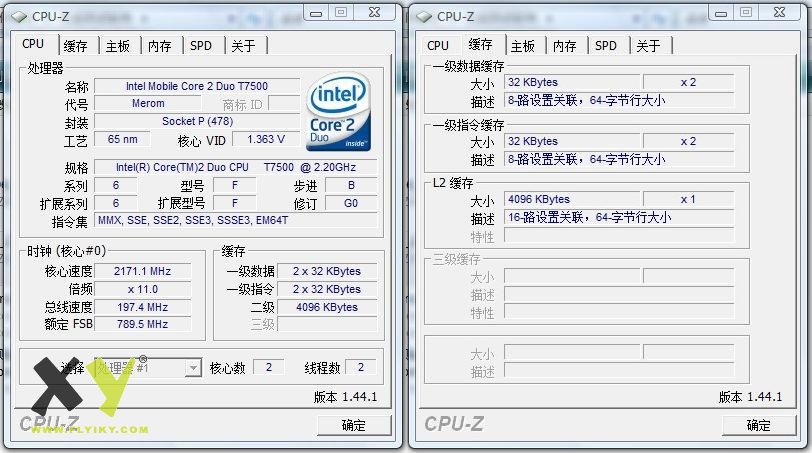
Task: Click 版本 1.44.1 text in left window
Action: tap(345, 397)
